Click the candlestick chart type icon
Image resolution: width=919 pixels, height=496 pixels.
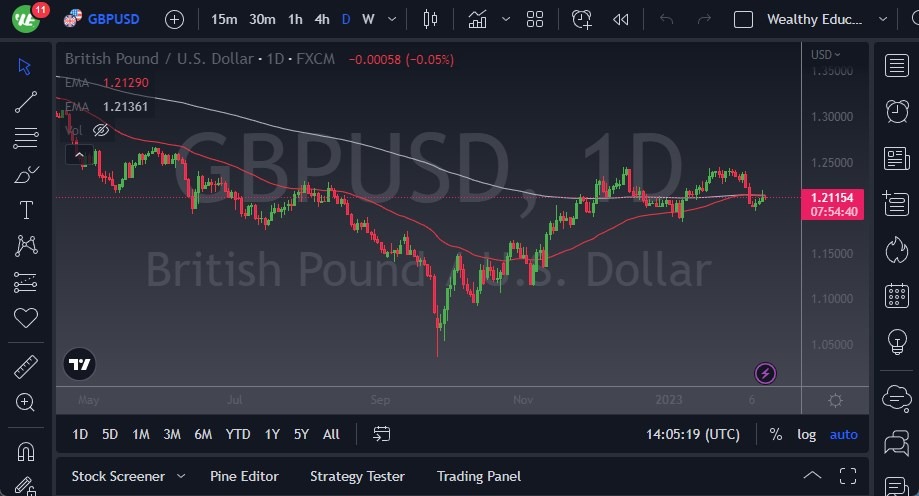coord(431,19)
